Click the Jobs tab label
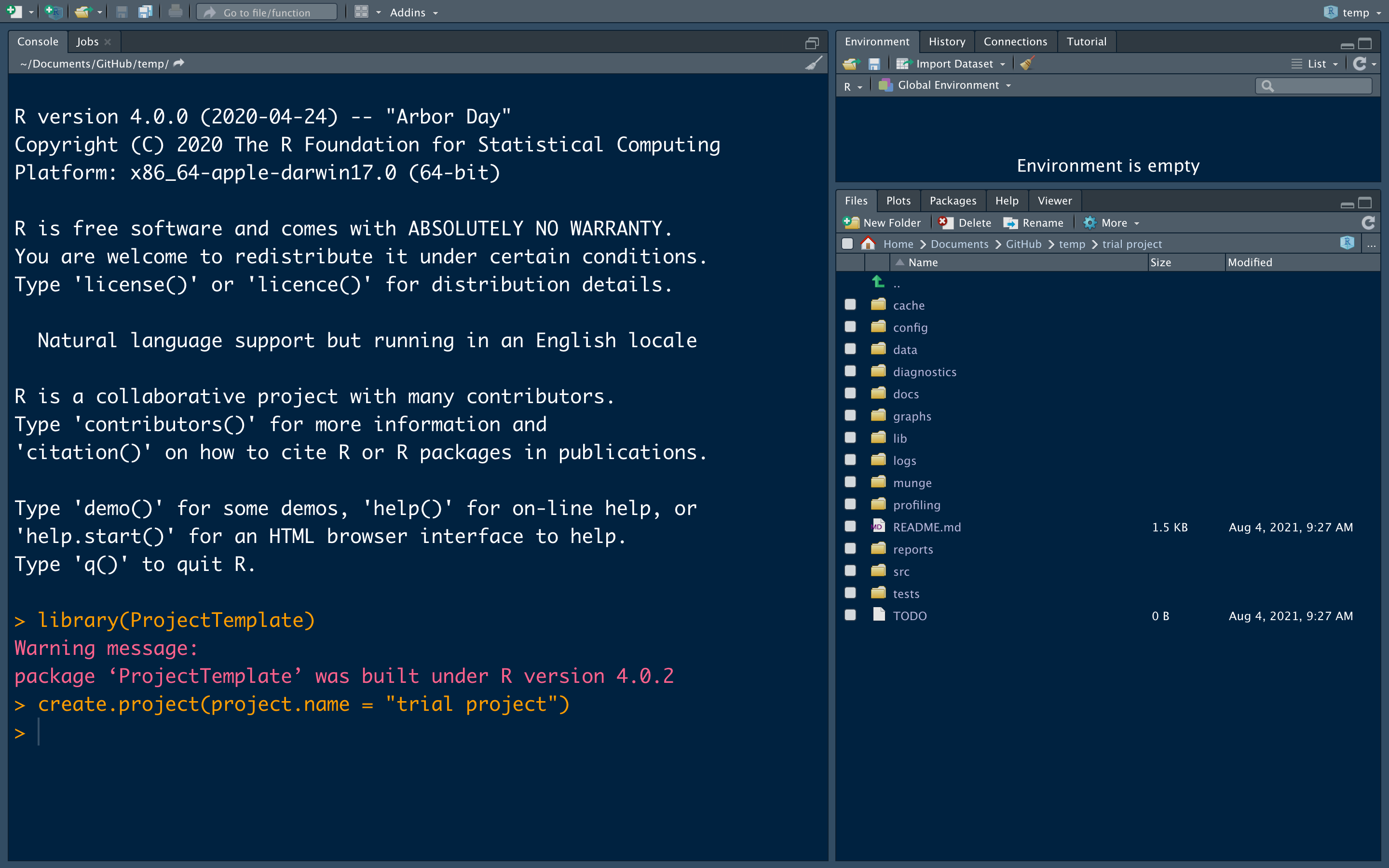The width and height of the screenshot is (1389, 868). [87, 41]
